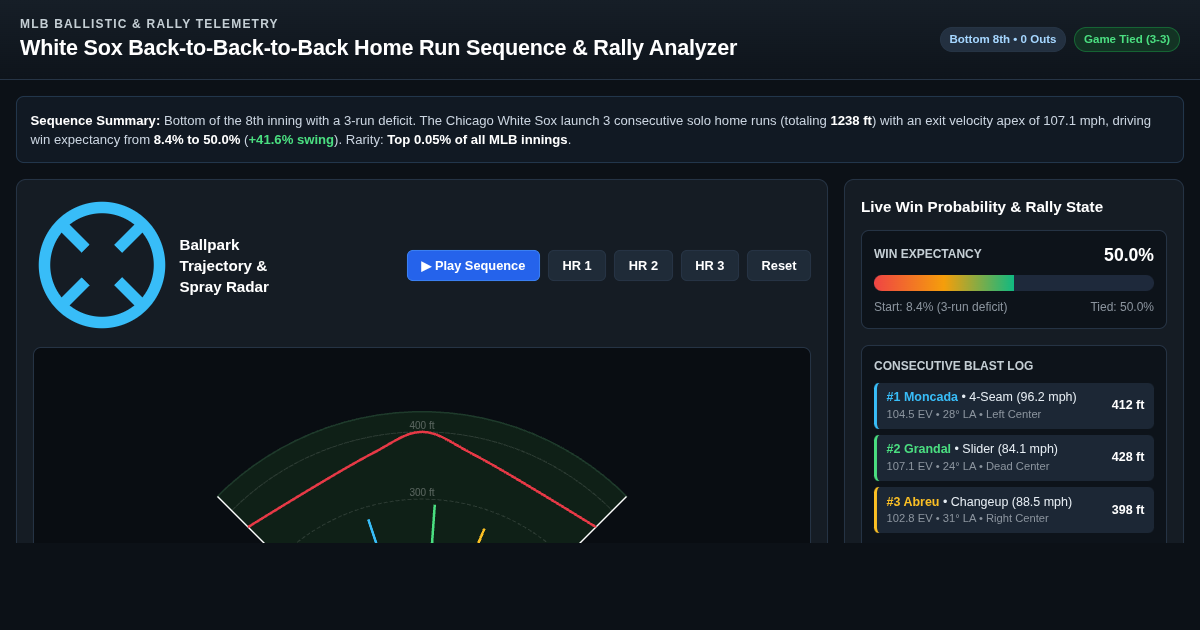Click the Game Tied (3-3) badge

1127,39
